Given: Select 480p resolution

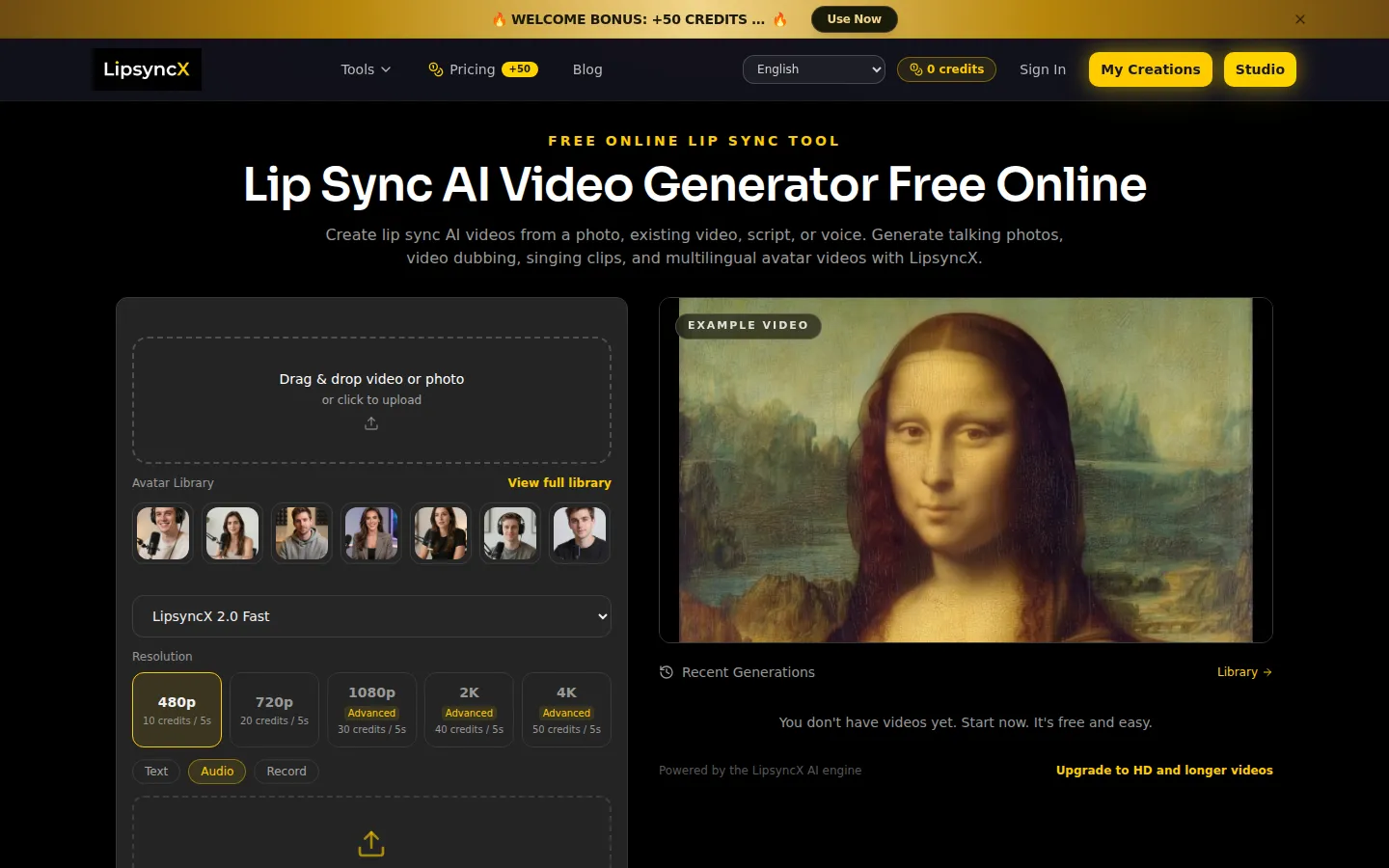Looking at the screenshot, I should tap(177, 710).
